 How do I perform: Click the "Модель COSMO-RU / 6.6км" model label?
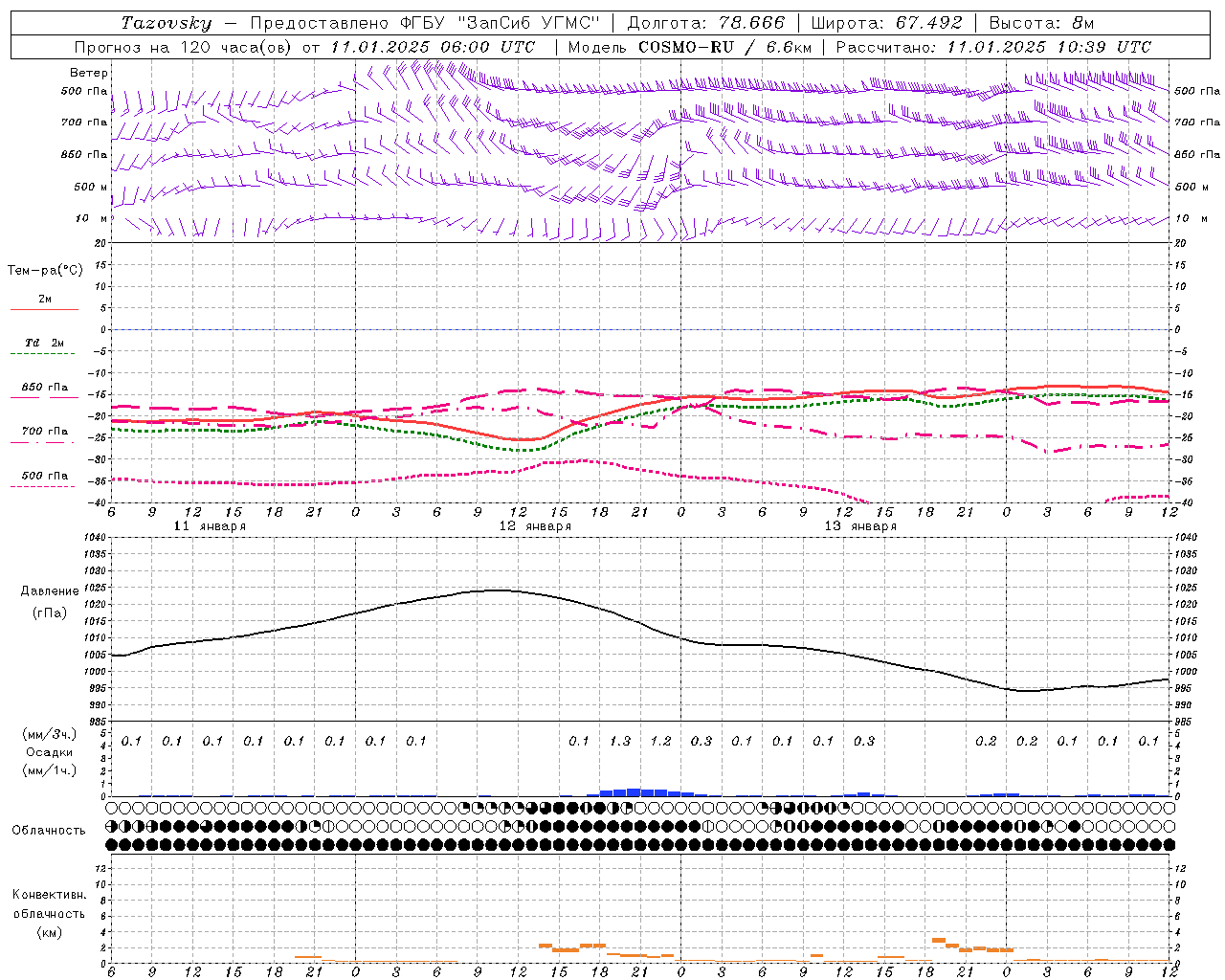point(691,47)
